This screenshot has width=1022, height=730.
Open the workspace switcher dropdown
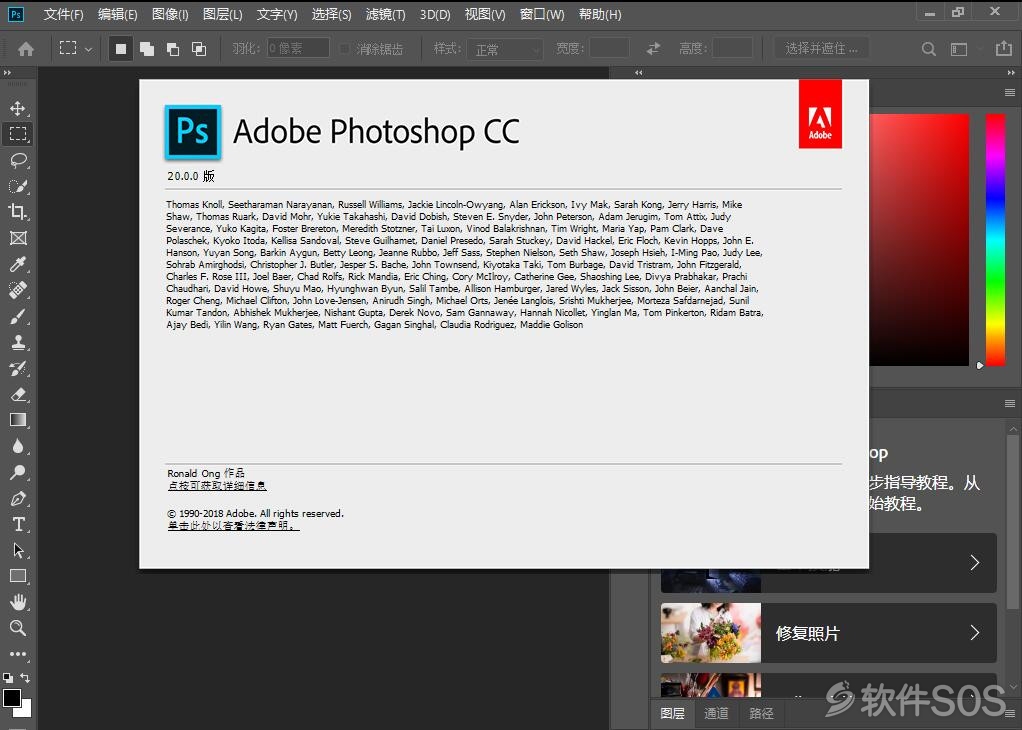point(959,49)
